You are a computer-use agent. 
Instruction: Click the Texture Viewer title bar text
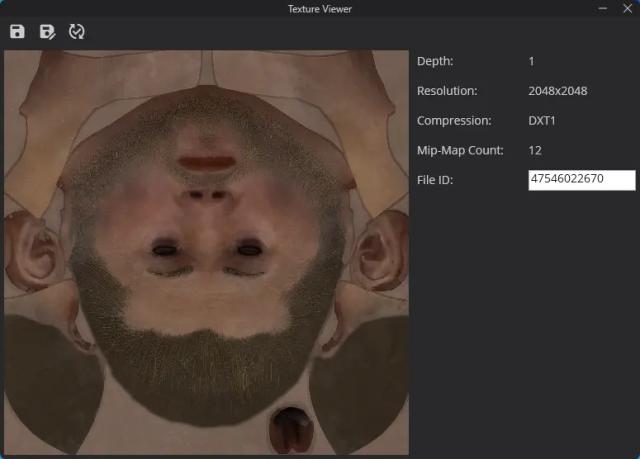point(319,9)
